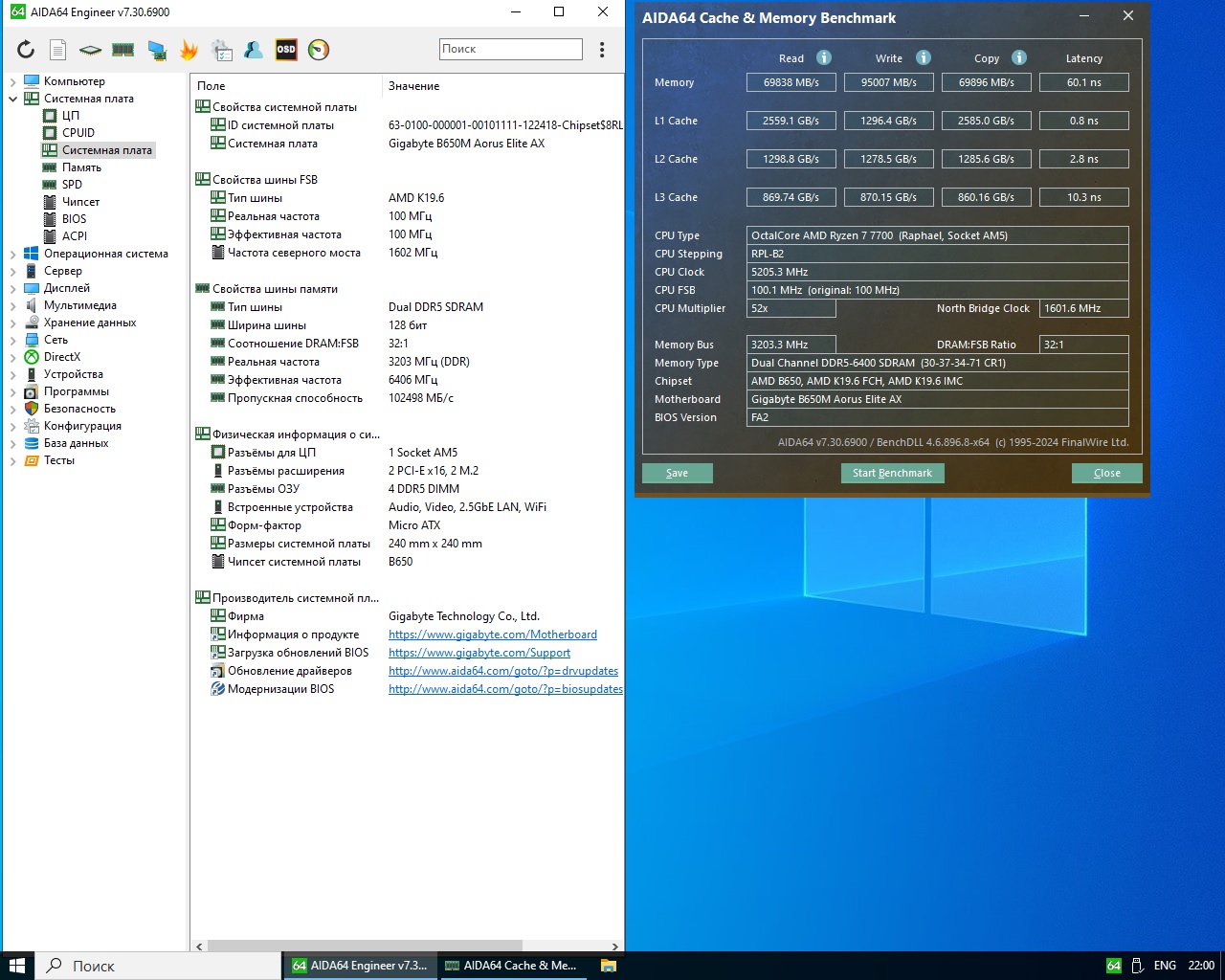This screenshot has height=980, width=1225.
Task: Click the taskbar Поиск search box
Action: tap(158, 966)
